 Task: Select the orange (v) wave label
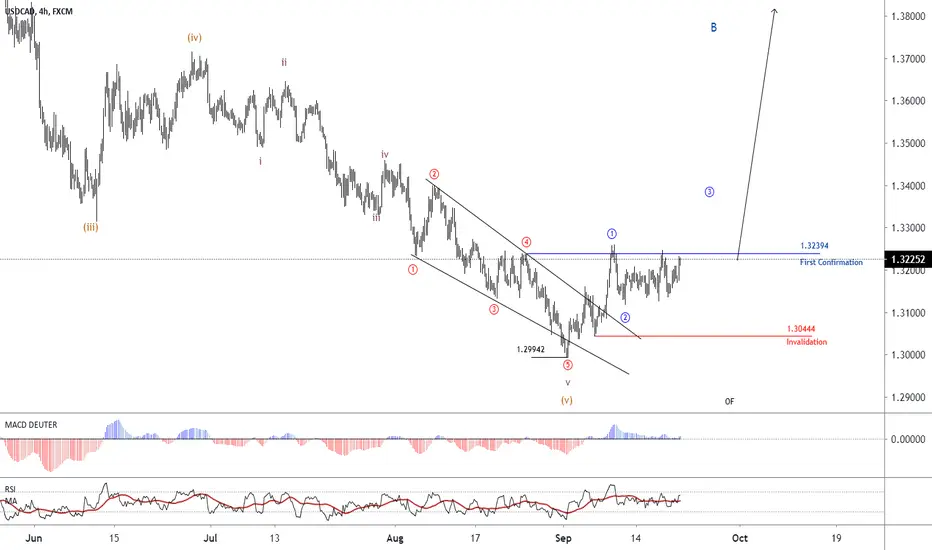click(566, 400)
